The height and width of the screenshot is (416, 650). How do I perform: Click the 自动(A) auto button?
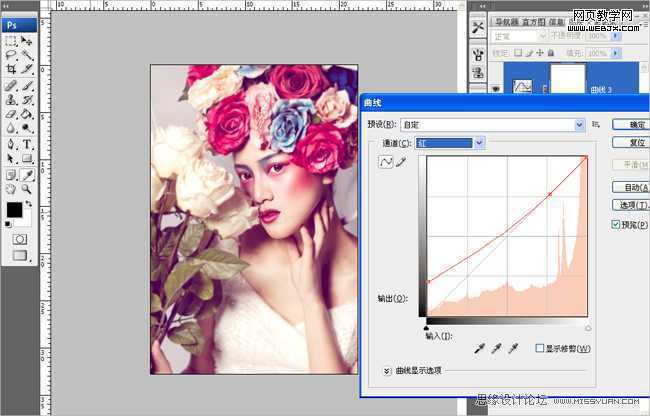631,187
